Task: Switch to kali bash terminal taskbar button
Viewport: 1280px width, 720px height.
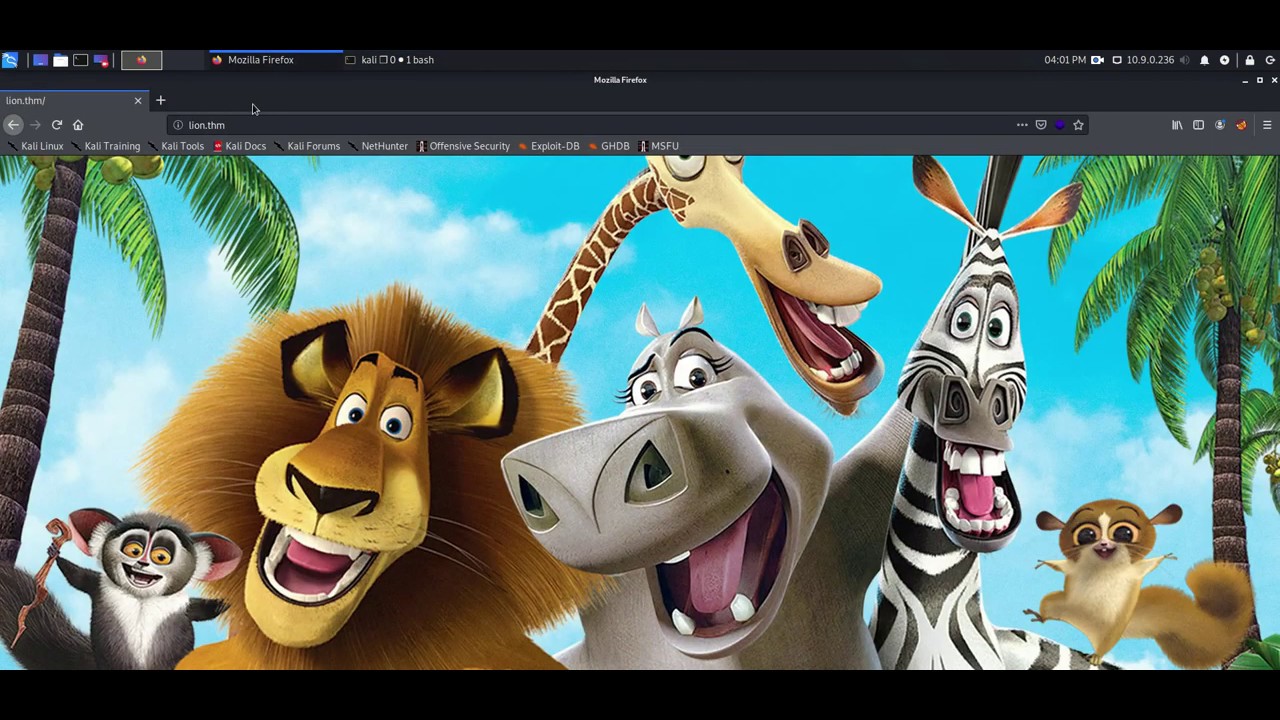Action: (x=390, y=60)
